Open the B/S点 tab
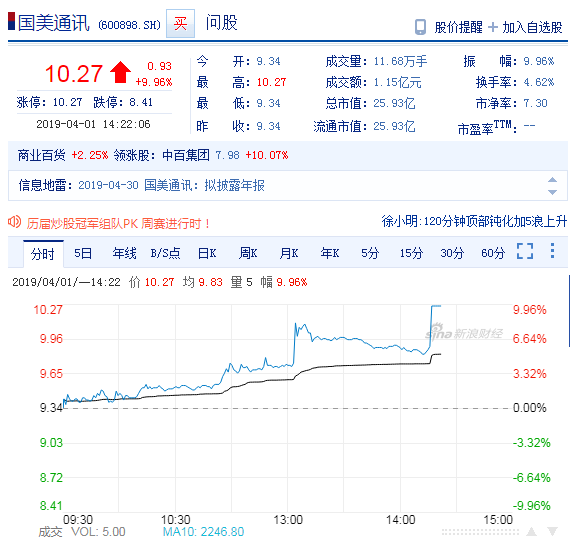570x539 pixels. pos(165,253)
